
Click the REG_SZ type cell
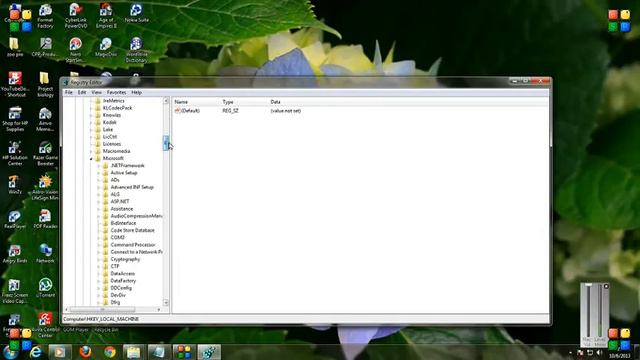pos(230,111)
